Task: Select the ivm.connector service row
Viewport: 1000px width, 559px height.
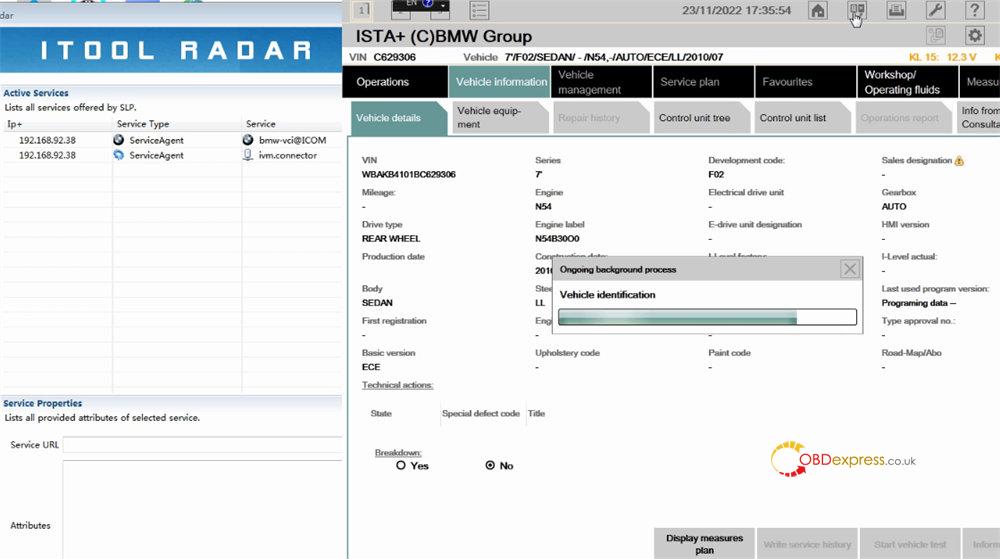Action: pyautogui.click(x=288, y=155)
